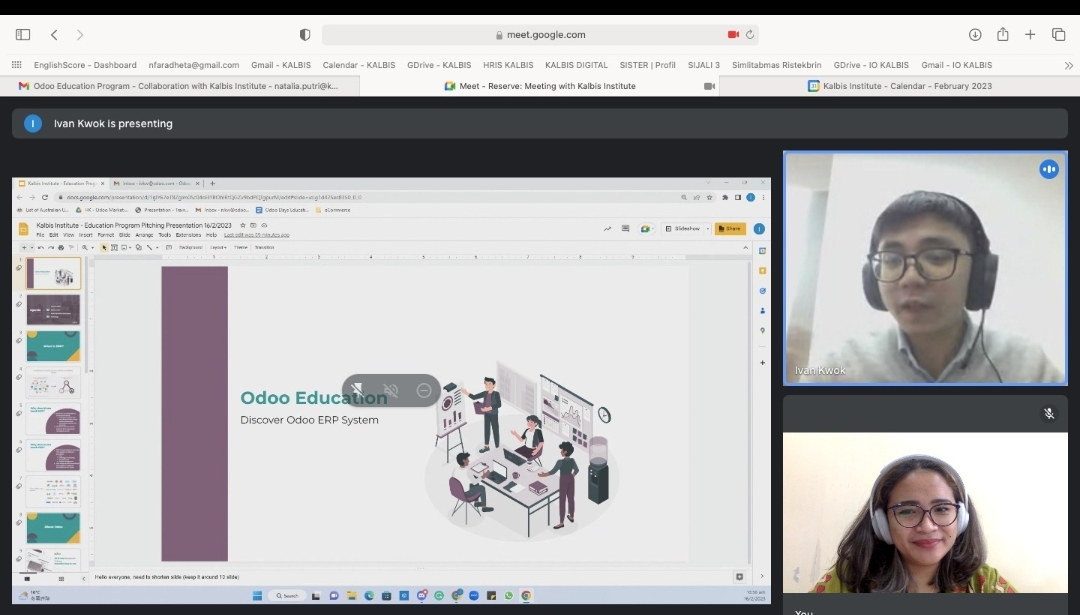Toggle the unpin icon on presentation overlay

pos(357,390)
